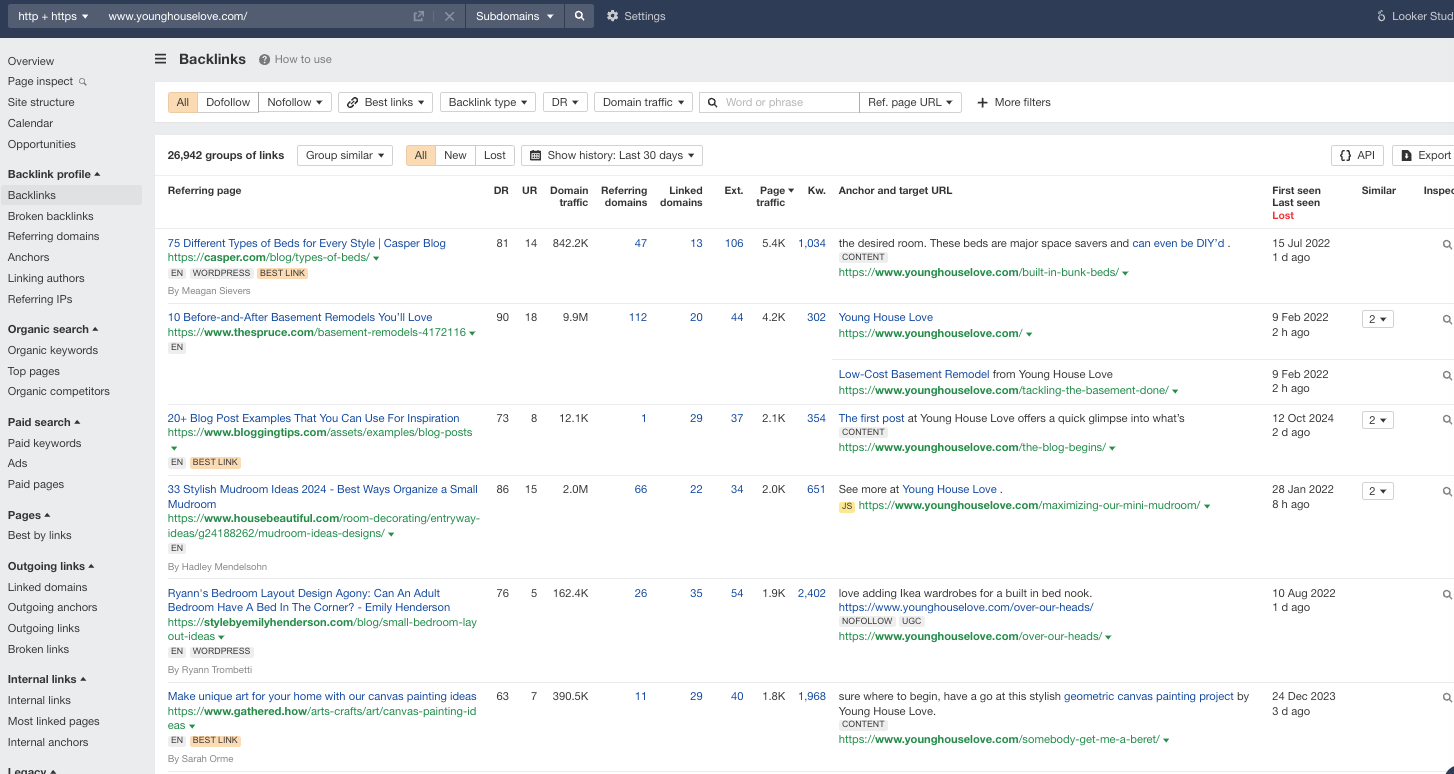
Task: Open the Backlink type dropdown
Action: coord(488,102)
